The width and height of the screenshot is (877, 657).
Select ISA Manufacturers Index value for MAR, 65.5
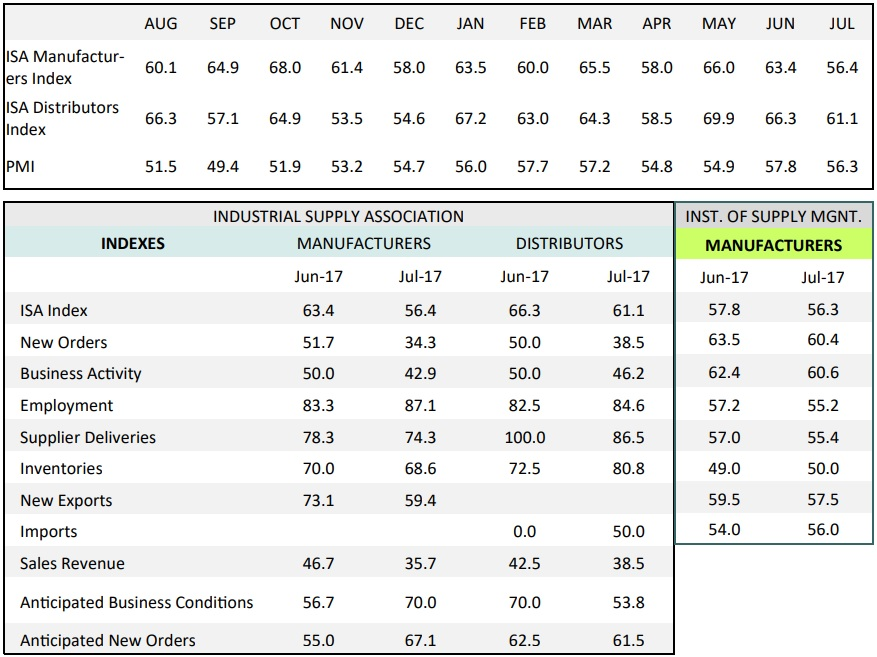coord(595,68)
